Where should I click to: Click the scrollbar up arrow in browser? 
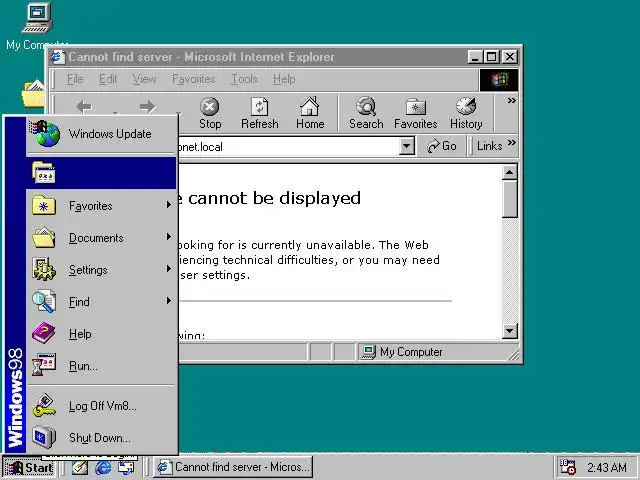tap(509, 173)
